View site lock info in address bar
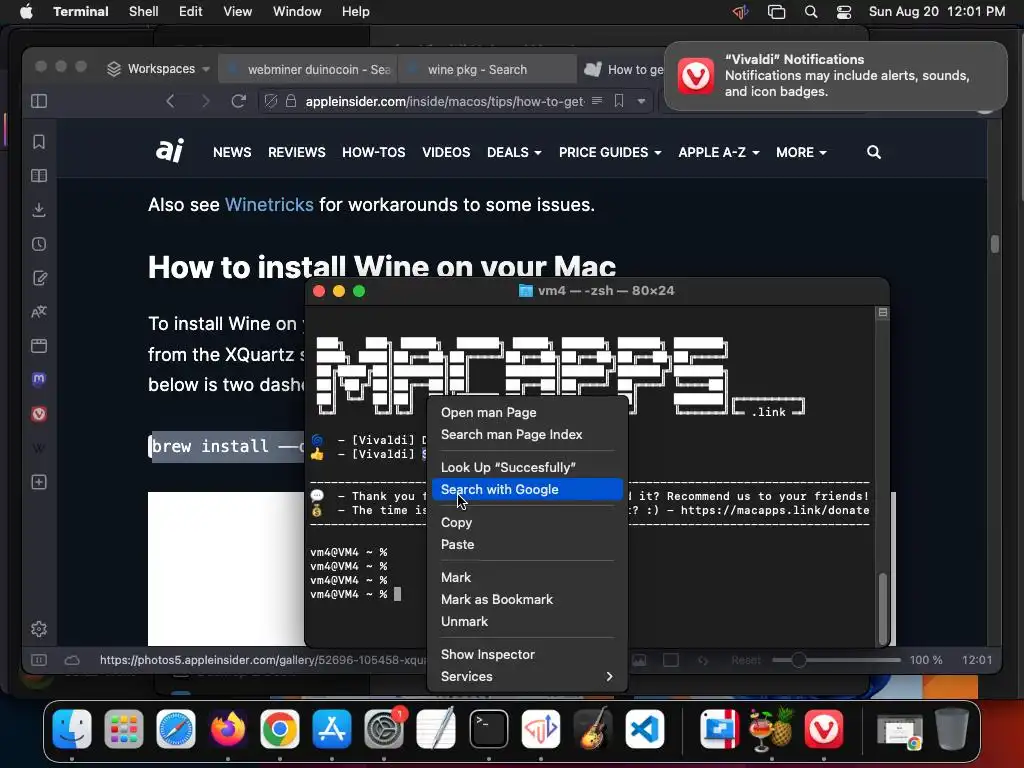 coord(291,101)
